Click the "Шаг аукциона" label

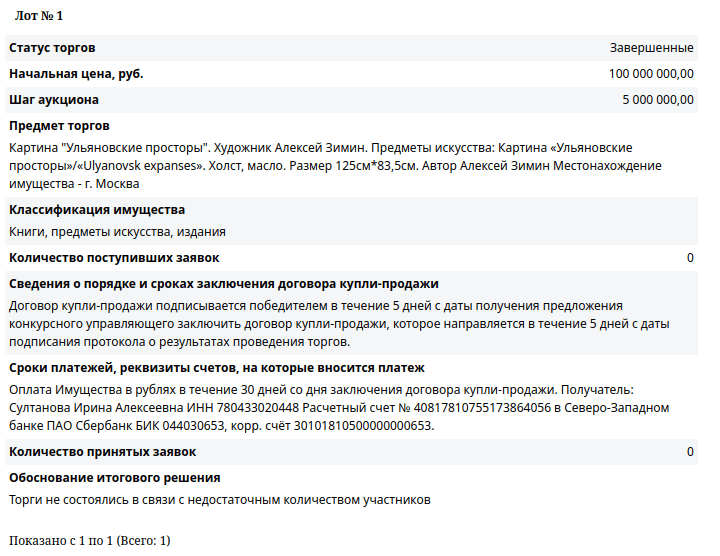coord(54,100)
